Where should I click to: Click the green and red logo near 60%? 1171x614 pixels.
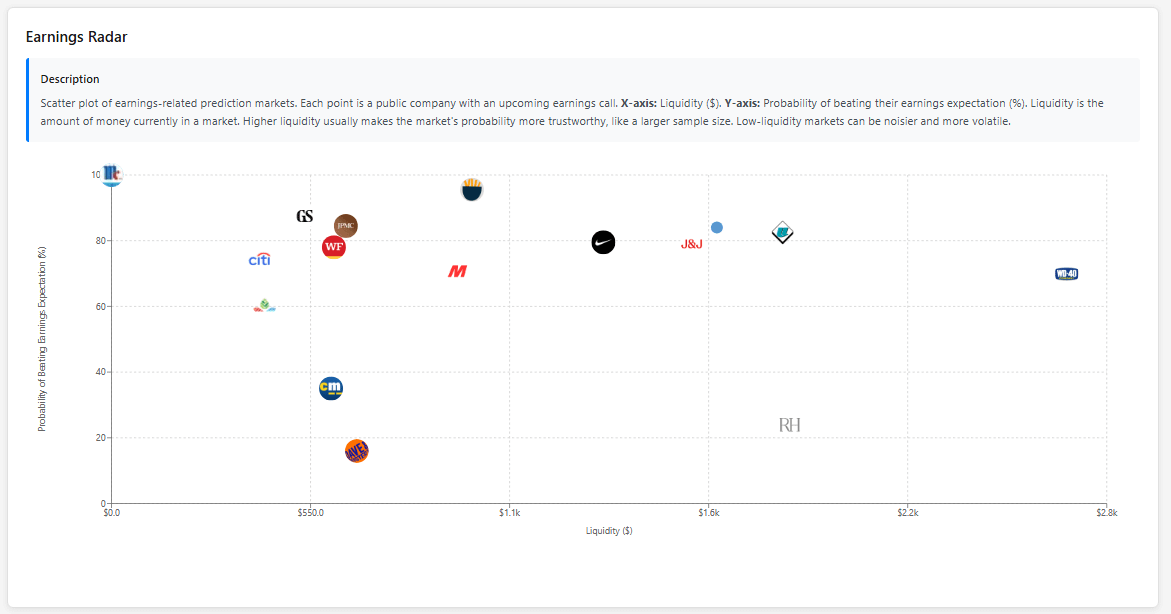pyautogui.click(x=264, y=306)
